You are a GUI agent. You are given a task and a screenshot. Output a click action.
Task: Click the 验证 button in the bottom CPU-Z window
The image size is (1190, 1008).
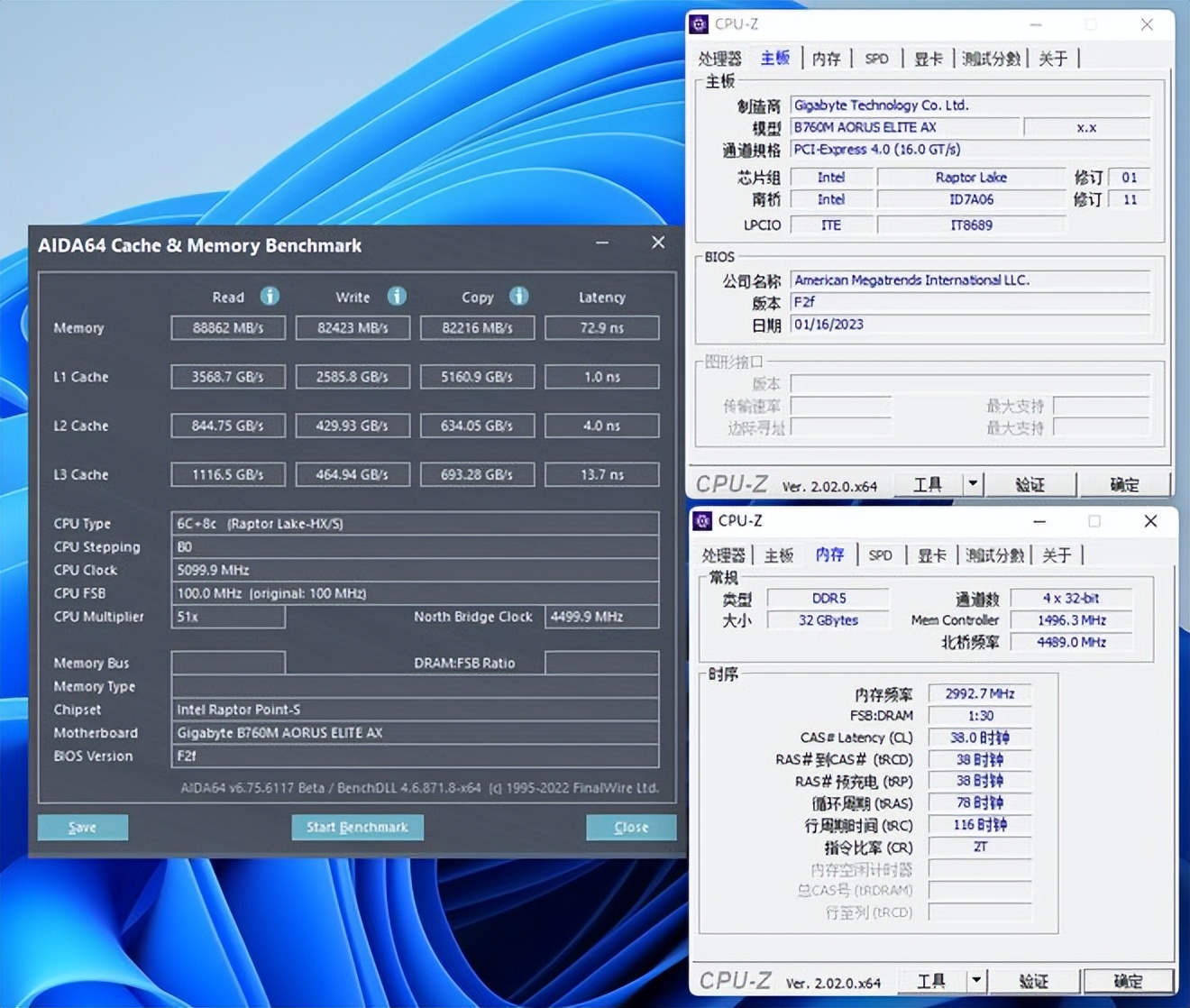[1035, 981]
